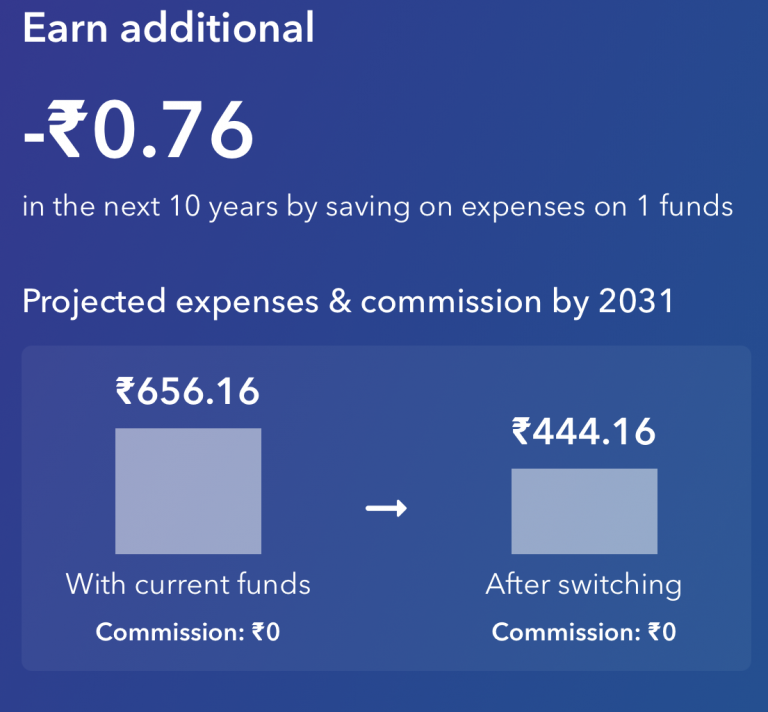Screen dimensions: 768x712
Task: Click the ₹656.16 projected expense amount
Action: coord(188,391)
